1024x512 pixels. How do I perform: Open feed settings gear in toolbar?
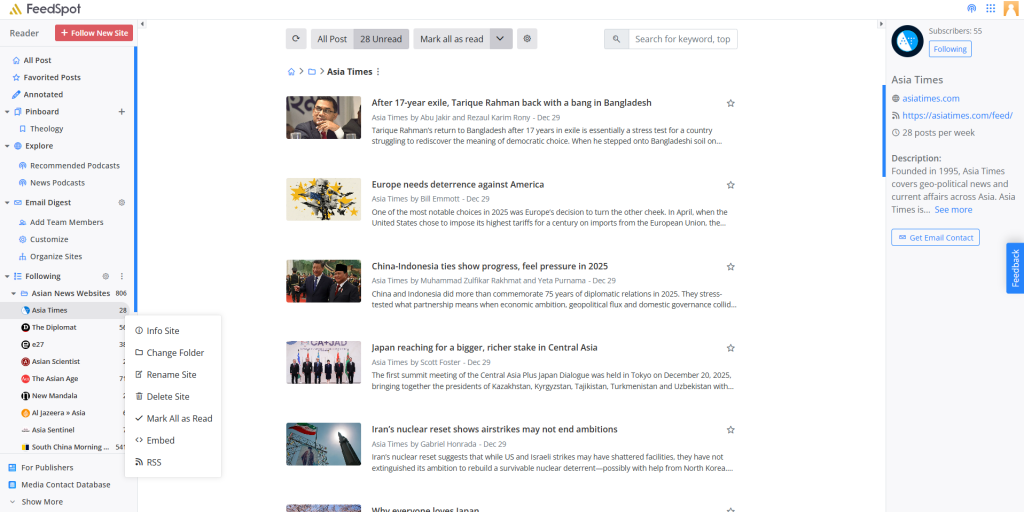coord(527,39)
